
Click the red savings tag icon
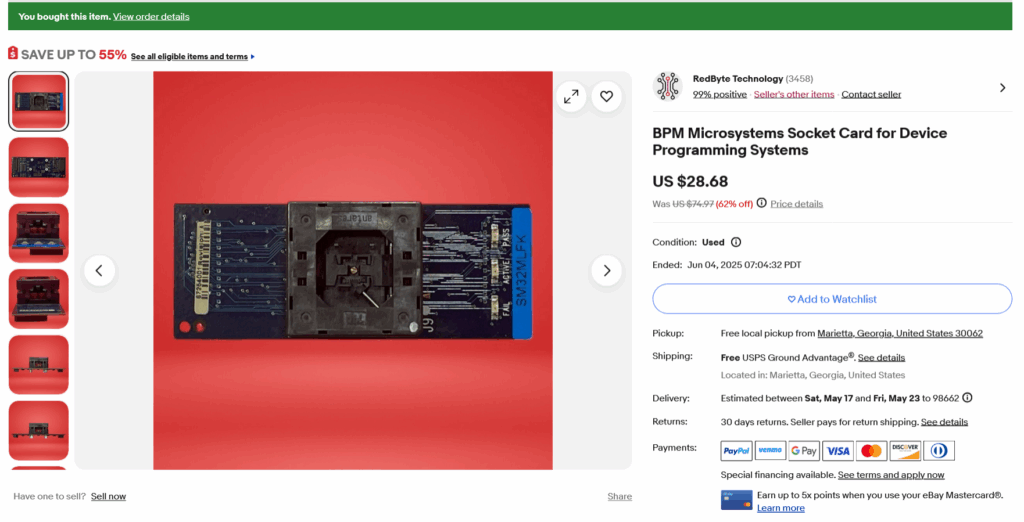[x=13, y=53]
